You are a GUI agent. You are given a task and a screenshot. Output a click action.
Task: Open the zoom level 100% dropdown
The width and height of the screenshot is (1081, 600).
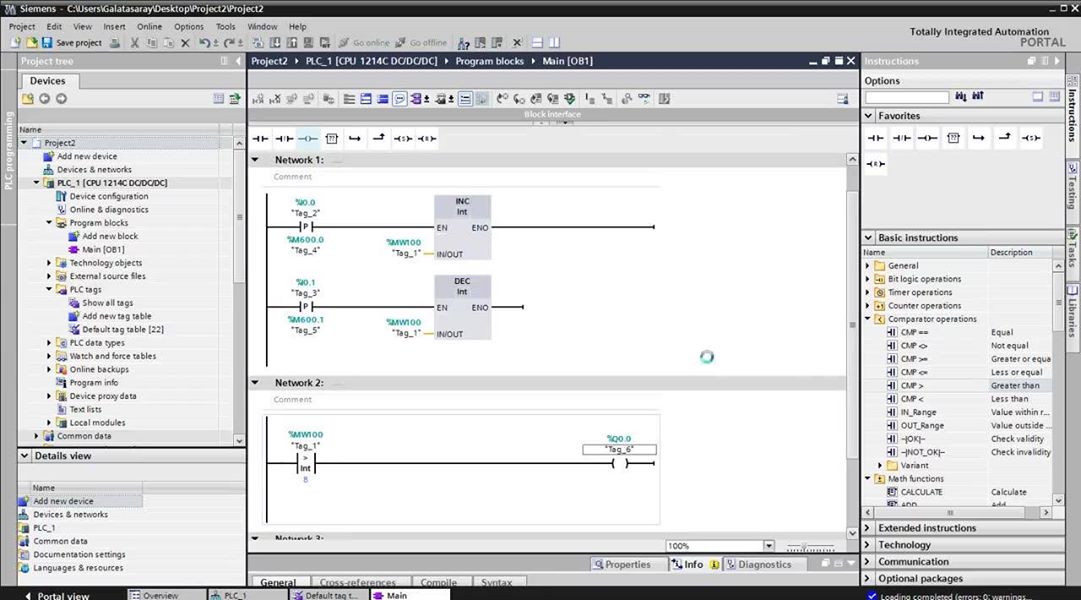coord(769,546)
